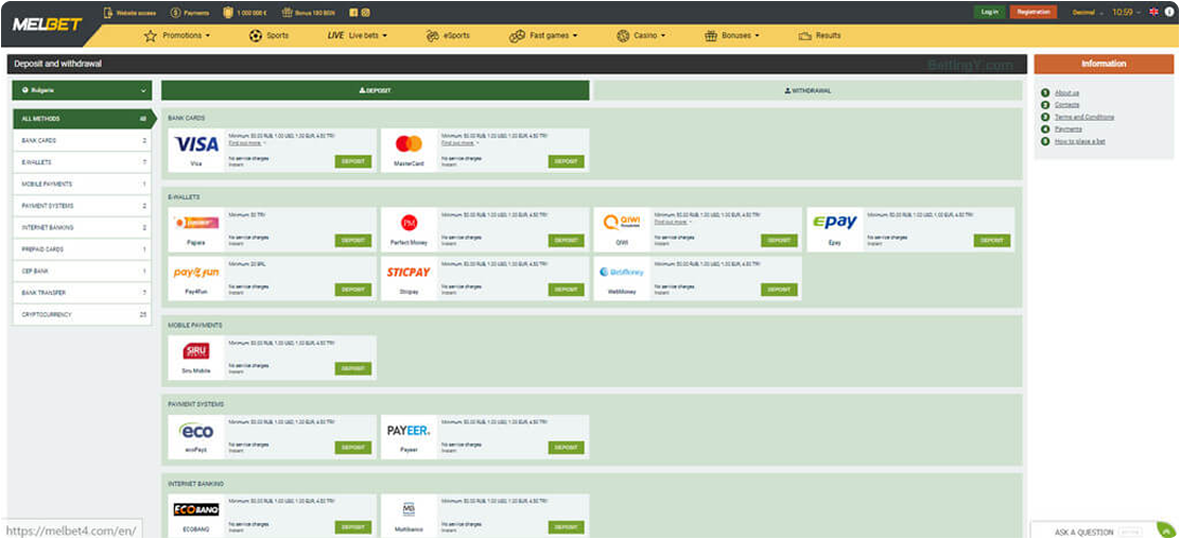This screenshot has height=539, width=1180.
Task: Open the About us link
Action: click(x=1067, y=93)
